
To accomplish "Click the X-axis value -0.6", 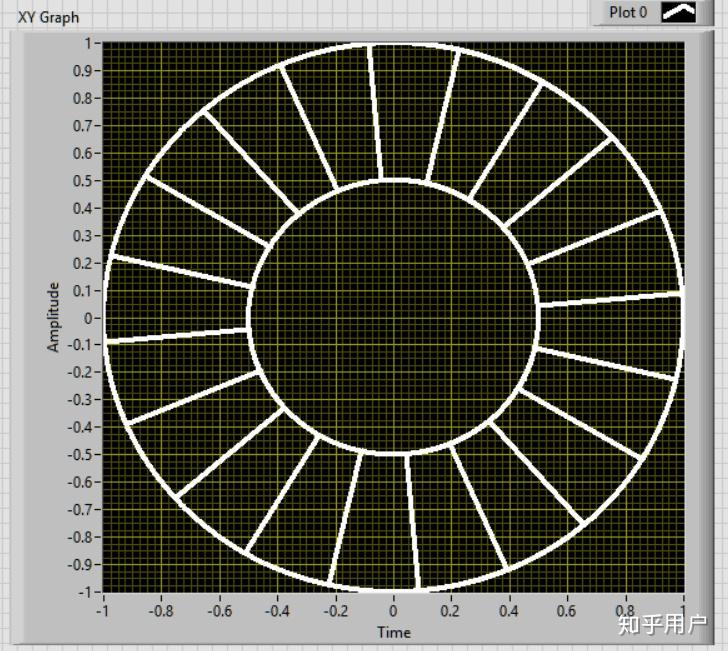I will tap(219, 611).
